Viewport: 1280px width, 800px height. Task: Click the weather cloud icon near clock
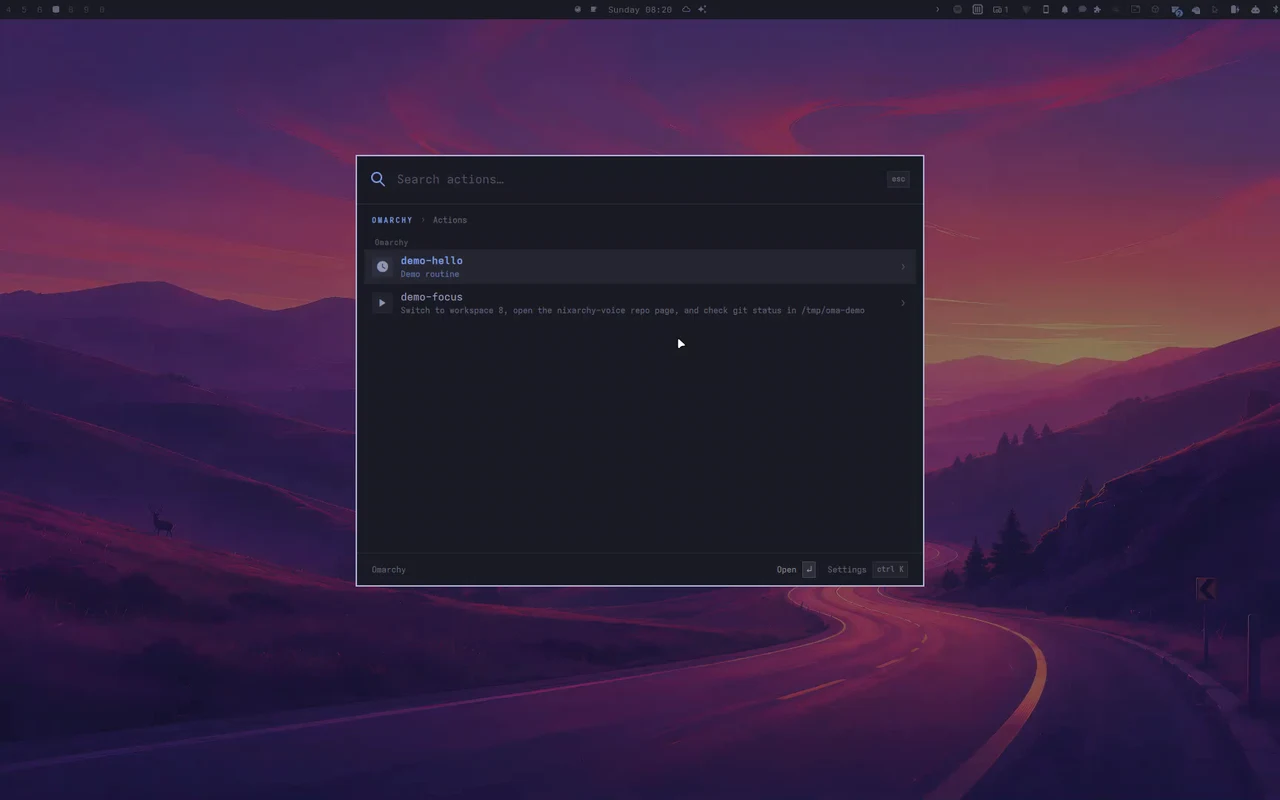point(686,9)
